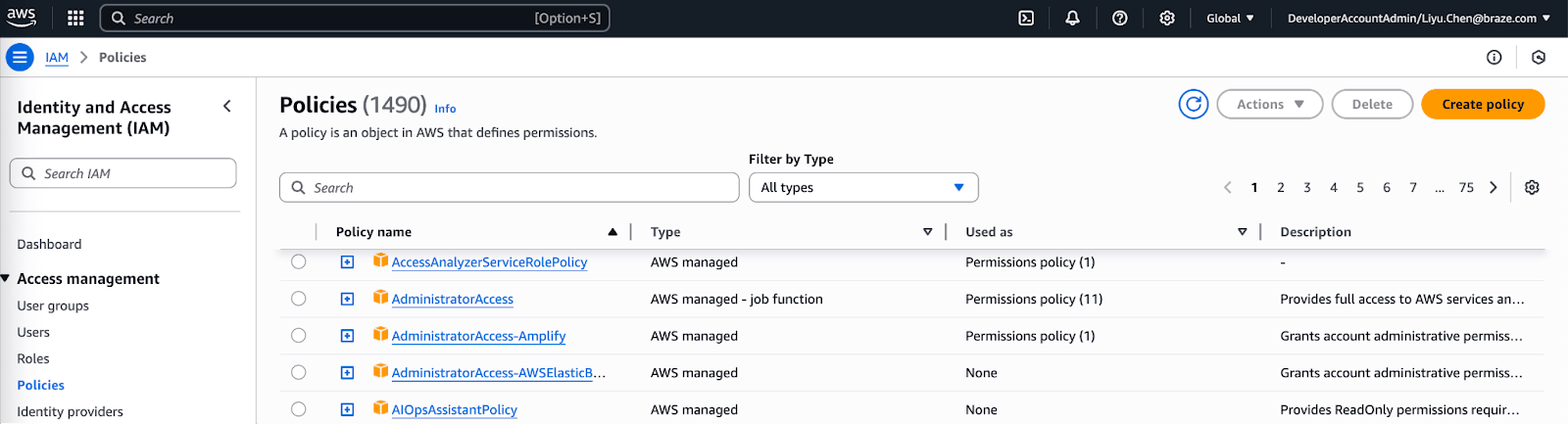Refresh the policies list
1568x424 pixels.
pos(1193,105)
